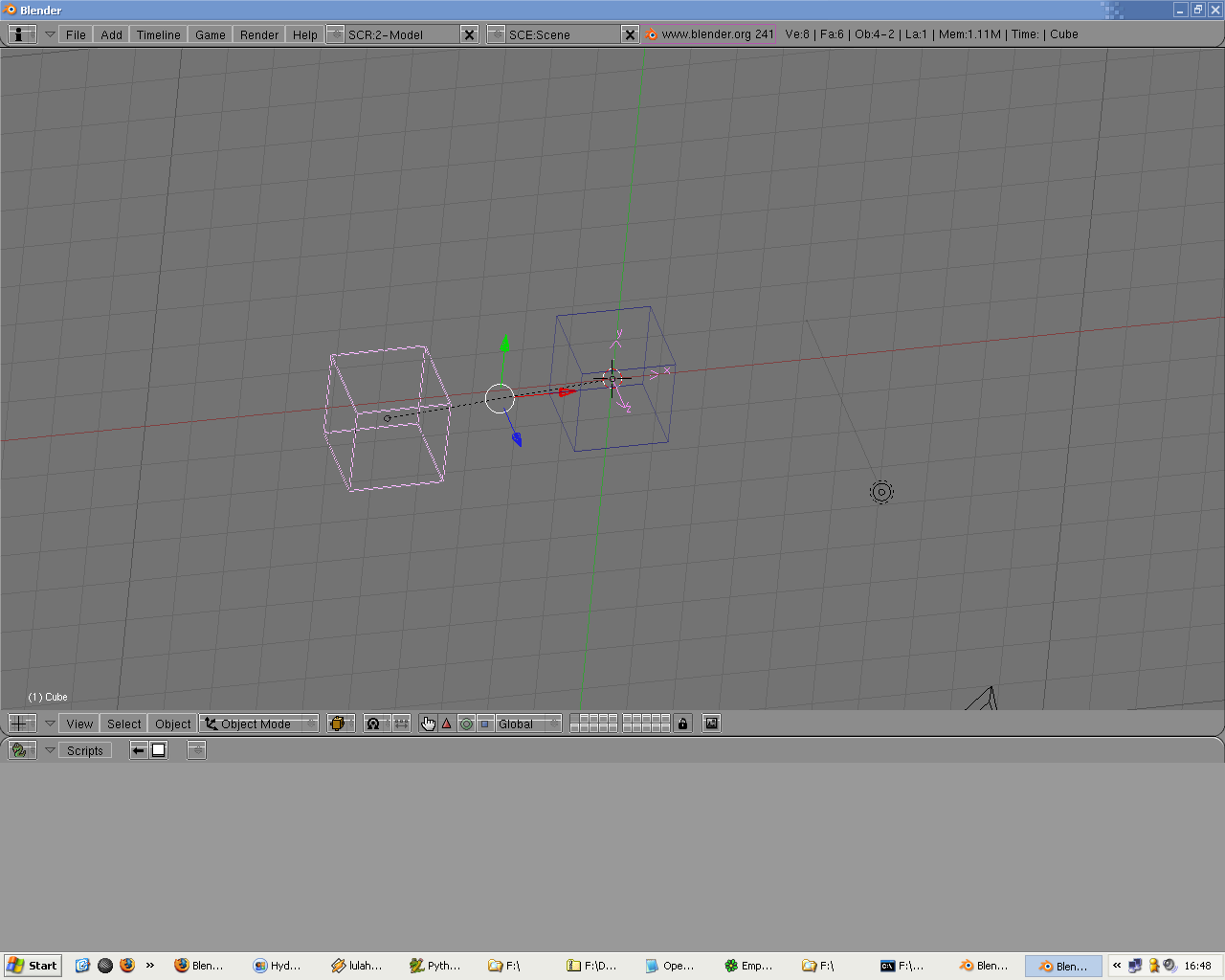Click the white manipulator center circle
1225x980 pixels.
click(x=500, y=398)
